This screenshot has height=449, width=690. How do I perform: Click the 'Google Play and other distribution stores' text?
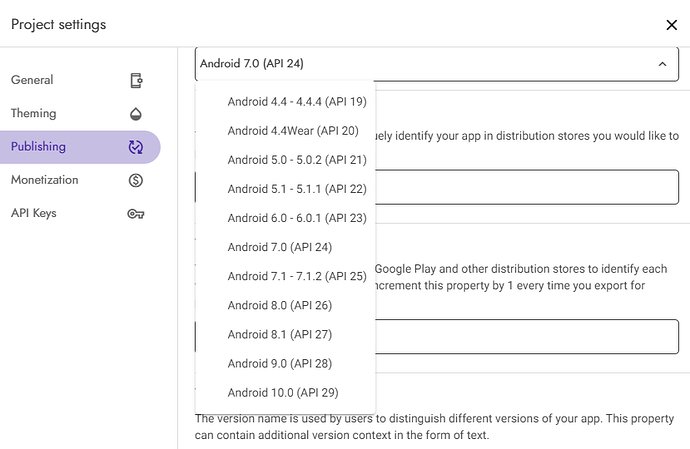pos(487,269)
